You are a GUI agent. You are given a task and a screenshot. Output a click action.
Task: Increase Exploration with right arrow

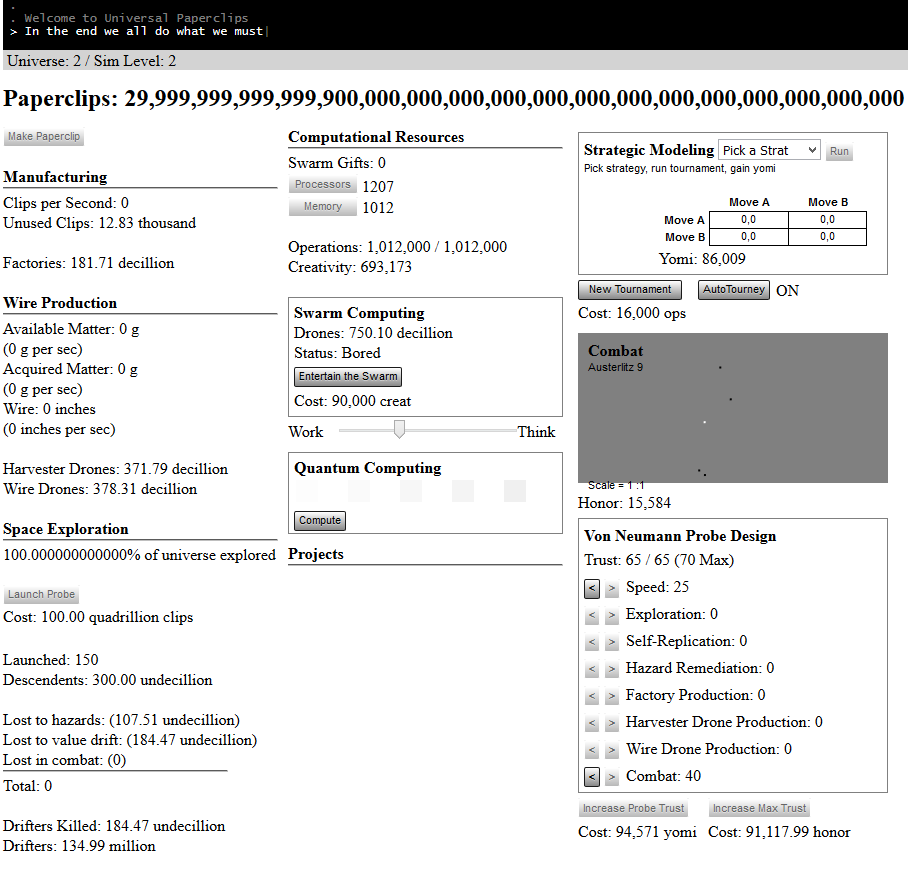pyautogui.click(x=612, y=616)
